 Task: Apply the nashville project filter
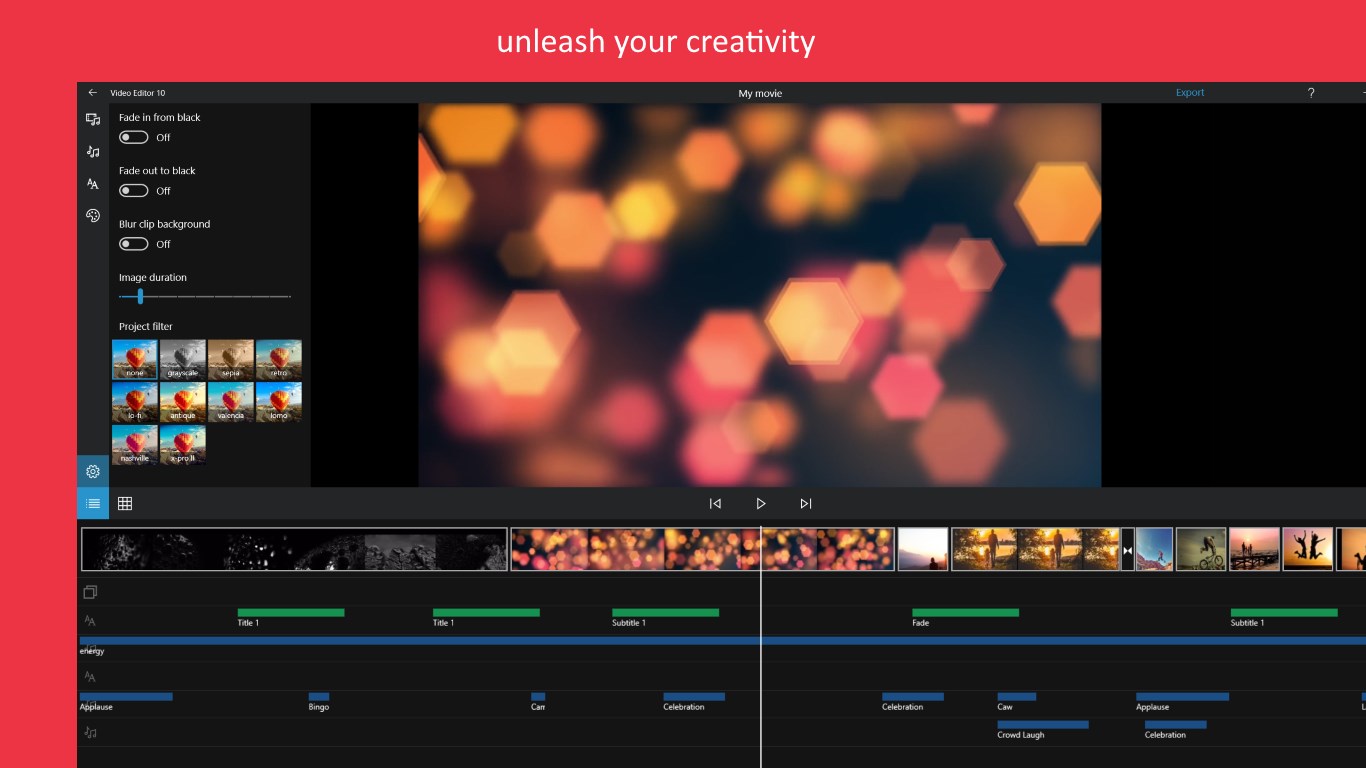click(x=135, y=445)
